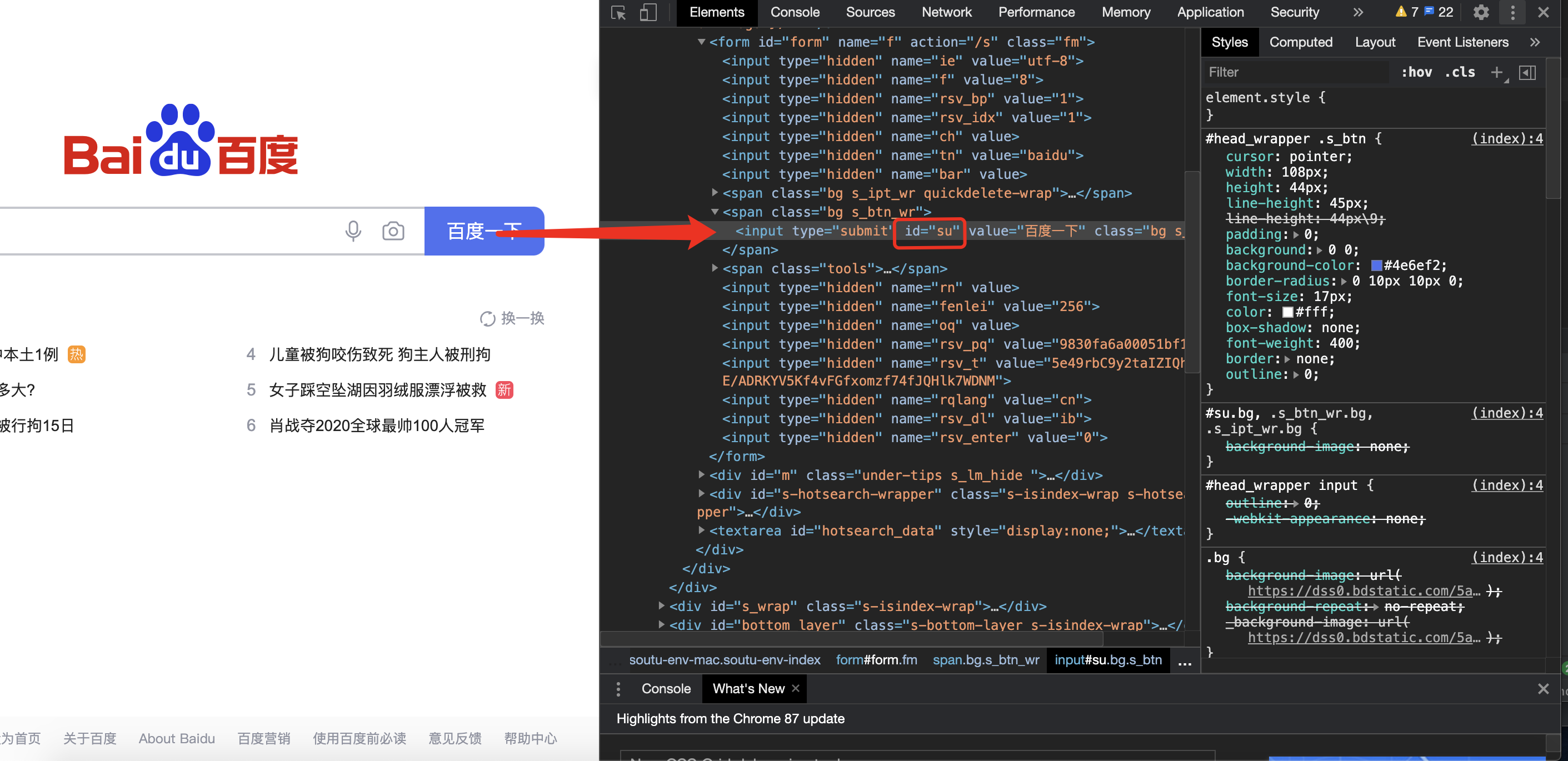Click the microphone voice search icon
The height and width of the screenshot is (761, 1568).
(353, 231)
